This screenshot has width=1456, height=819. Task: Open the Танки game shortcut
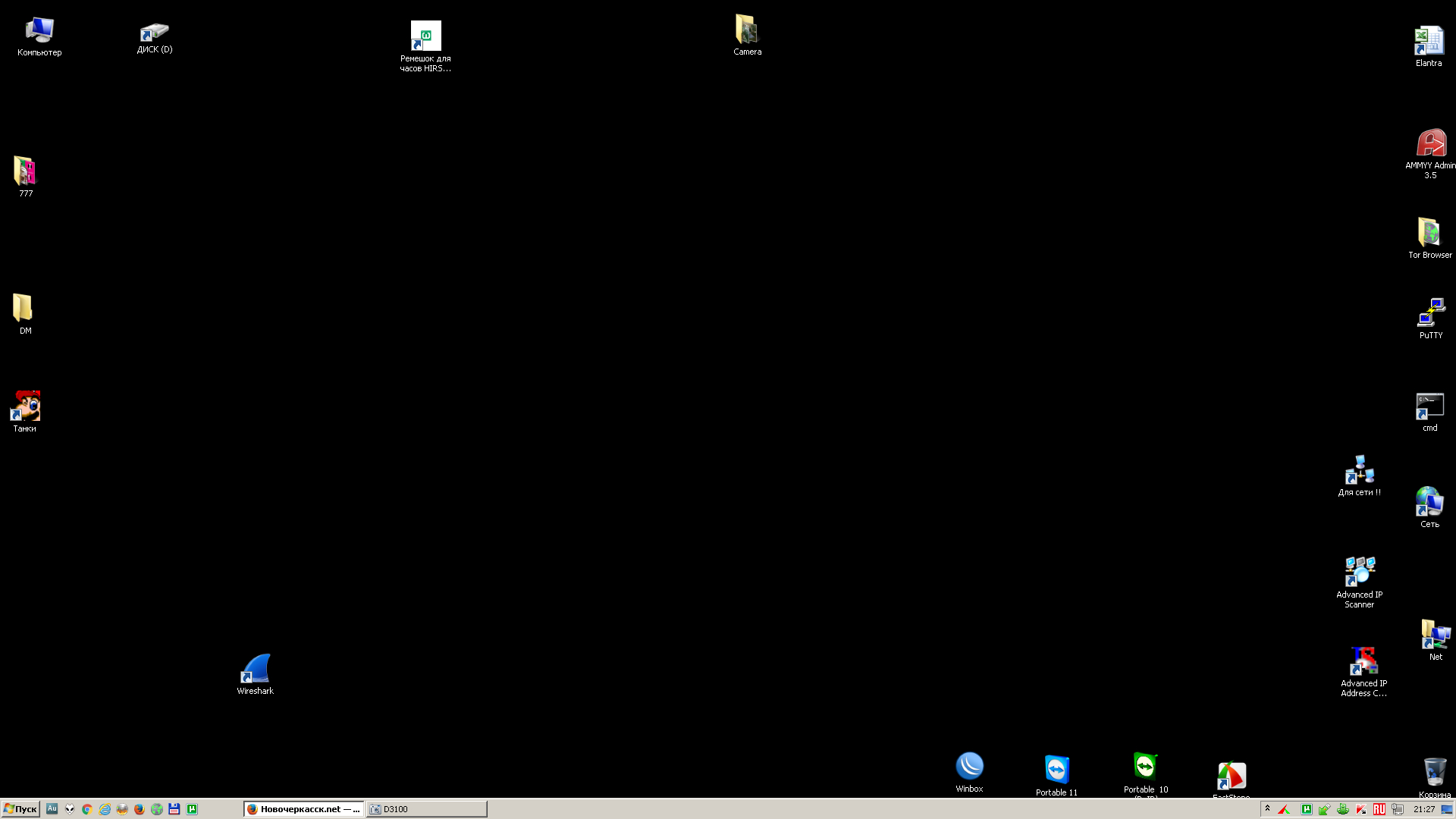pos(25,412)
